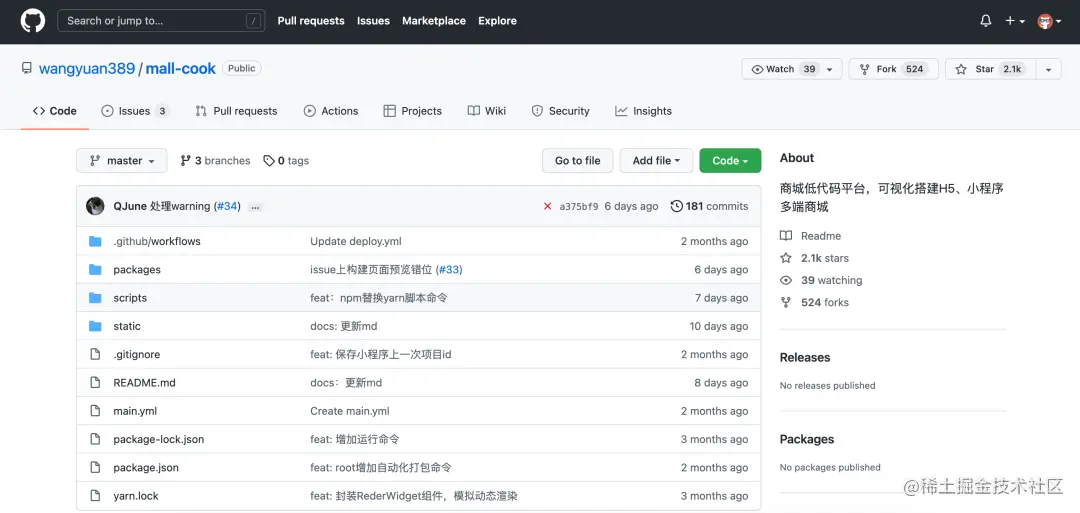Image resolution: width=1080 pixels, height=513 pixels.
Task: Open the notifications bell
Action: coord(986,21)
